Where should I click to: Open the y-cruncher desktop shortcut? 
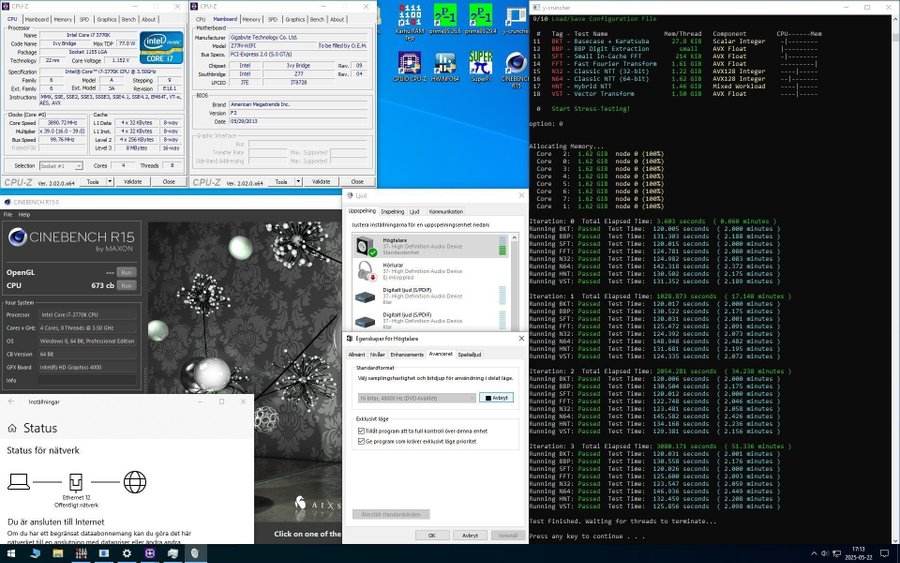tap(515, 19)
